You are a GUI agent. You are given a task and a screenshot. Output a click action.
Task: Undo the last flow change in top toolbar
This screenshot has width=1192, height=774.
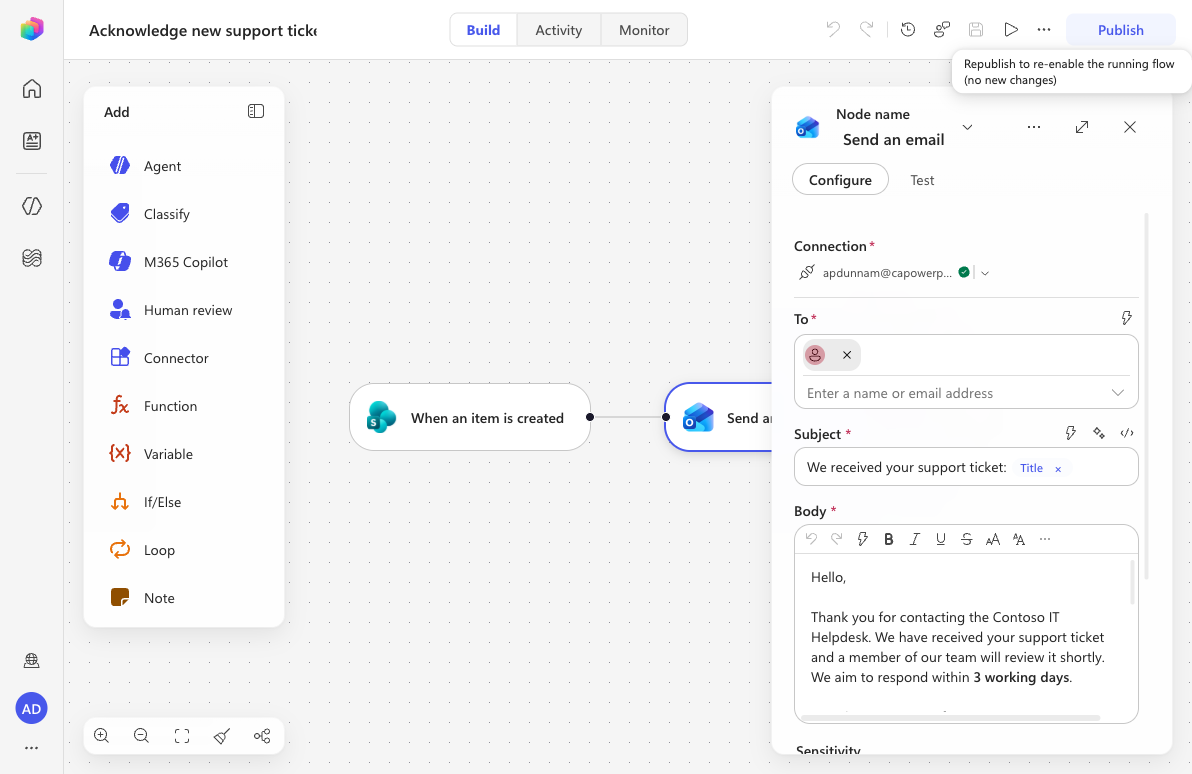point(833,30)
